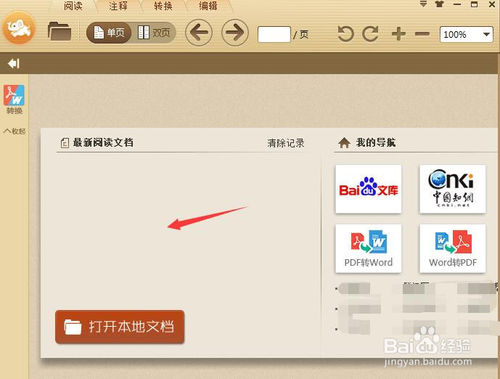500x379 pixels.
Task: Collapse the sidebar with the arrow icon
Action: (14, 63)
